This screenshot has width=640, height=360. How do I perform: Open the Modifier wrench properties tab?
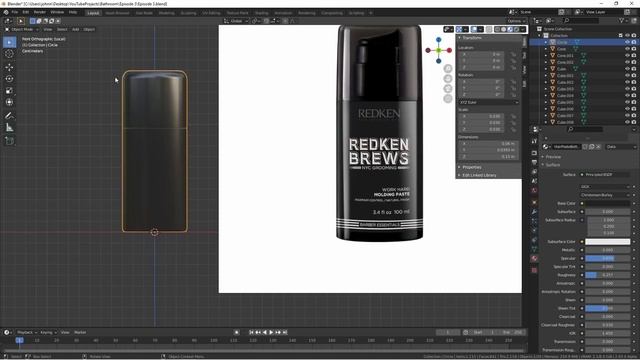pyautogui.click(x=534, y=212)
